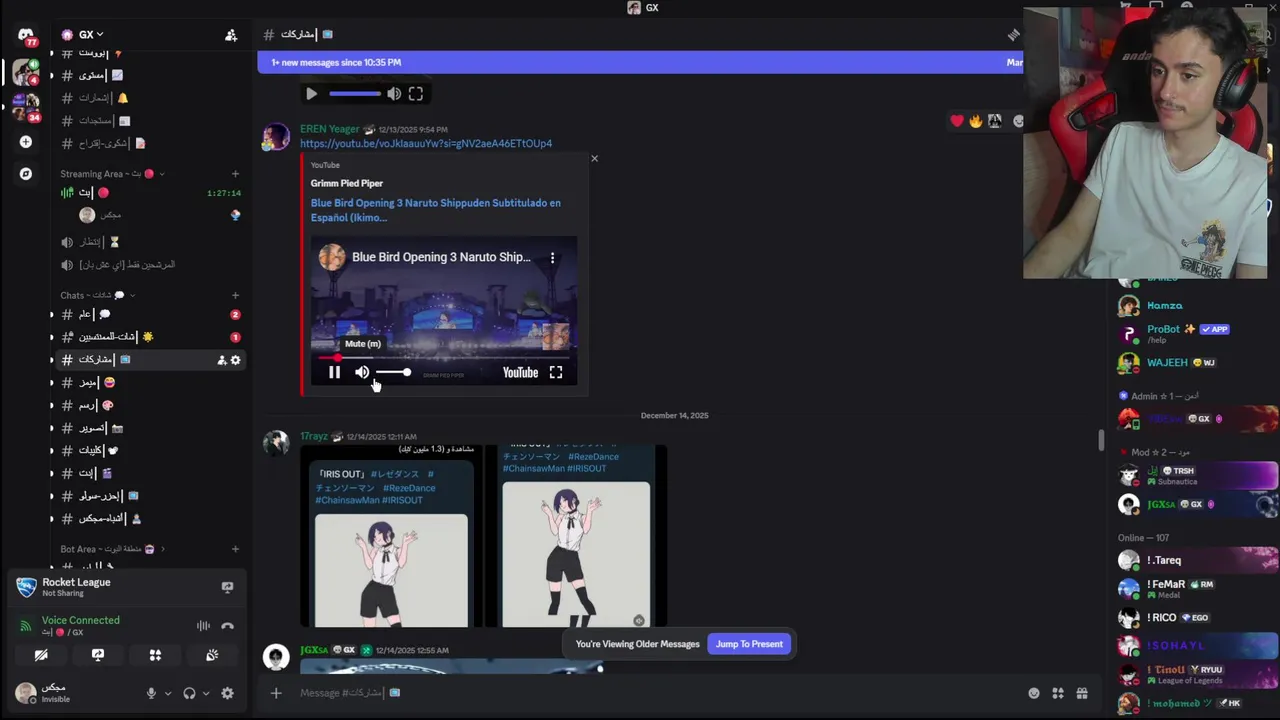This screenshot has width=1280, height=720.
Task: Collapse the Streaming Area category
Action: (x=112, y=174)
